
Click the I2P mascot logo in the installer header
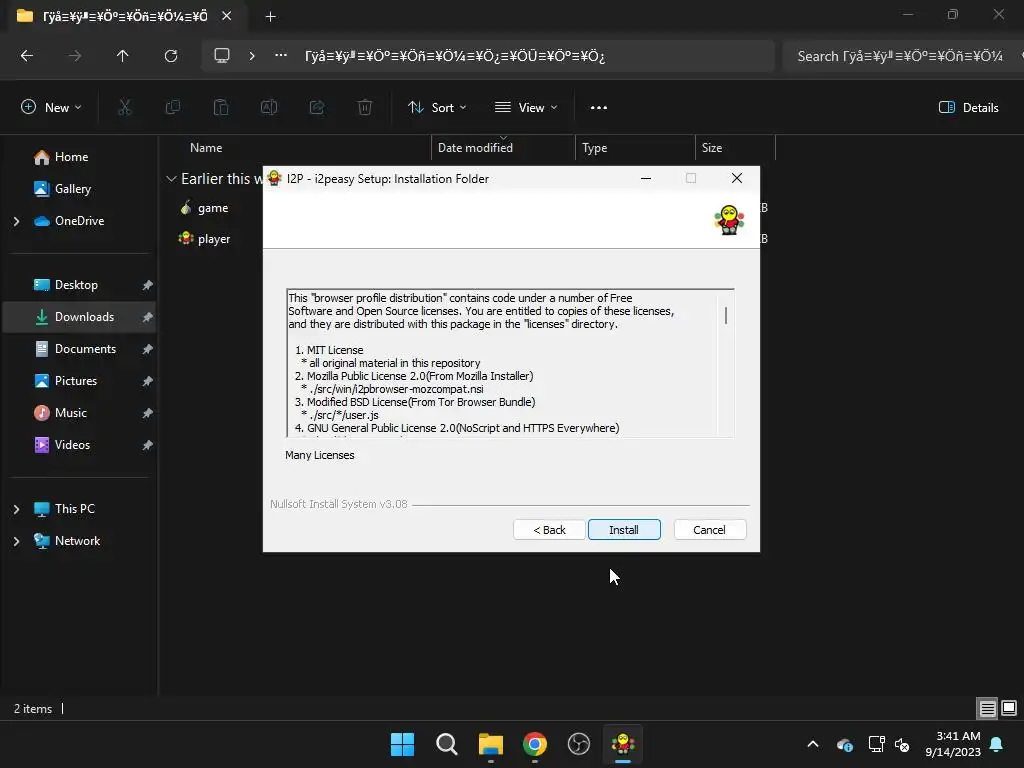(729, 220)
